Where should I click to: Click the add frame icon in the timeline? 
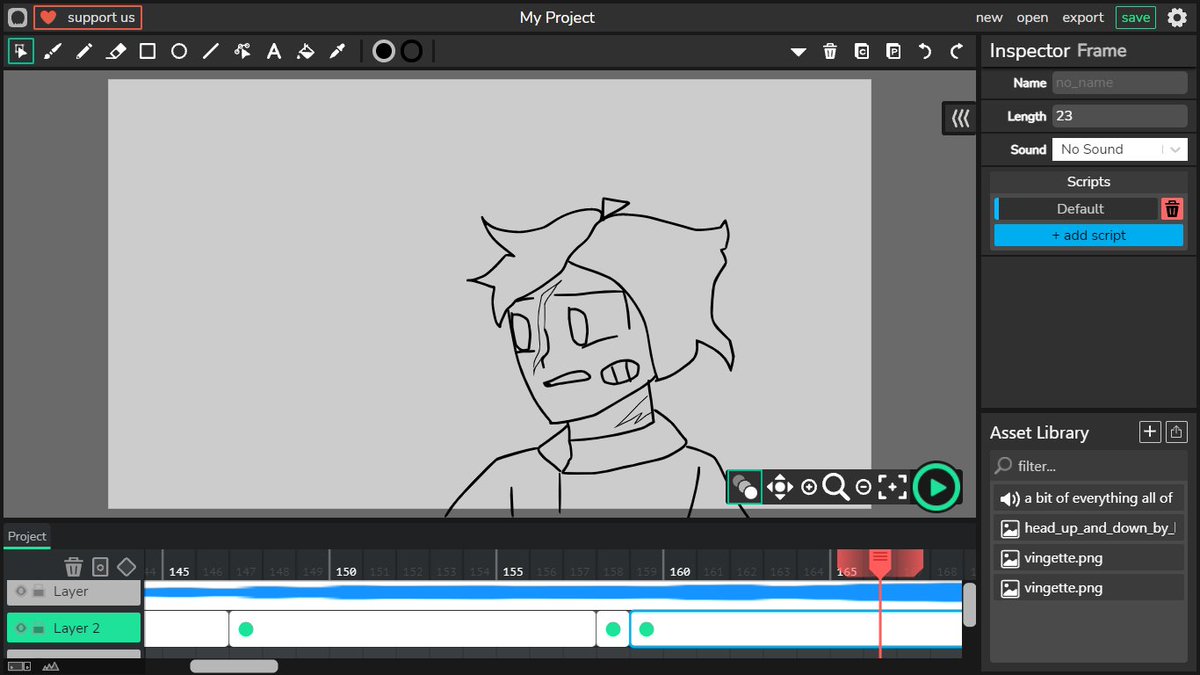(x=100, y=567)
